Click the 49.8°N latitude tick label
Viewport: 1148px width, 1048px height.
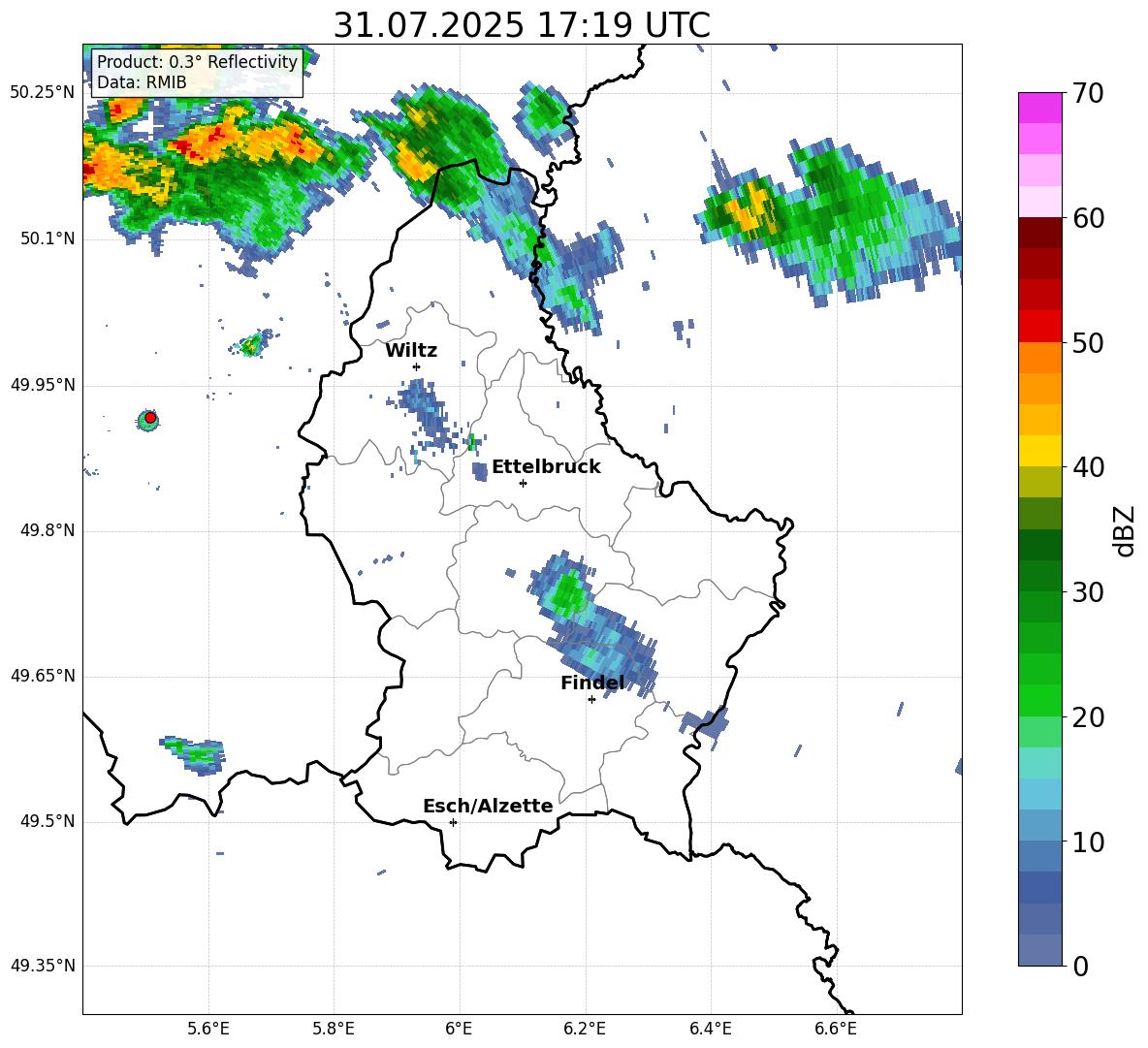click(x=48, y=530)
